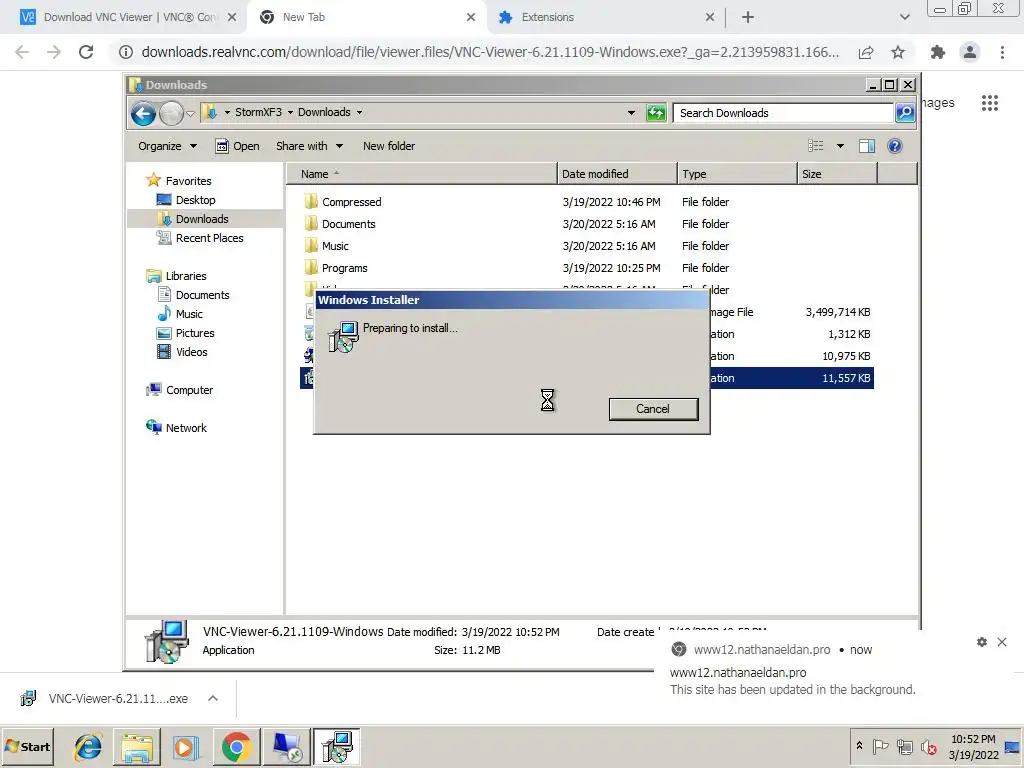The image size is (1024, 768).
Task: Share this page icon in Chrome
Action: (x=866, y=52)
